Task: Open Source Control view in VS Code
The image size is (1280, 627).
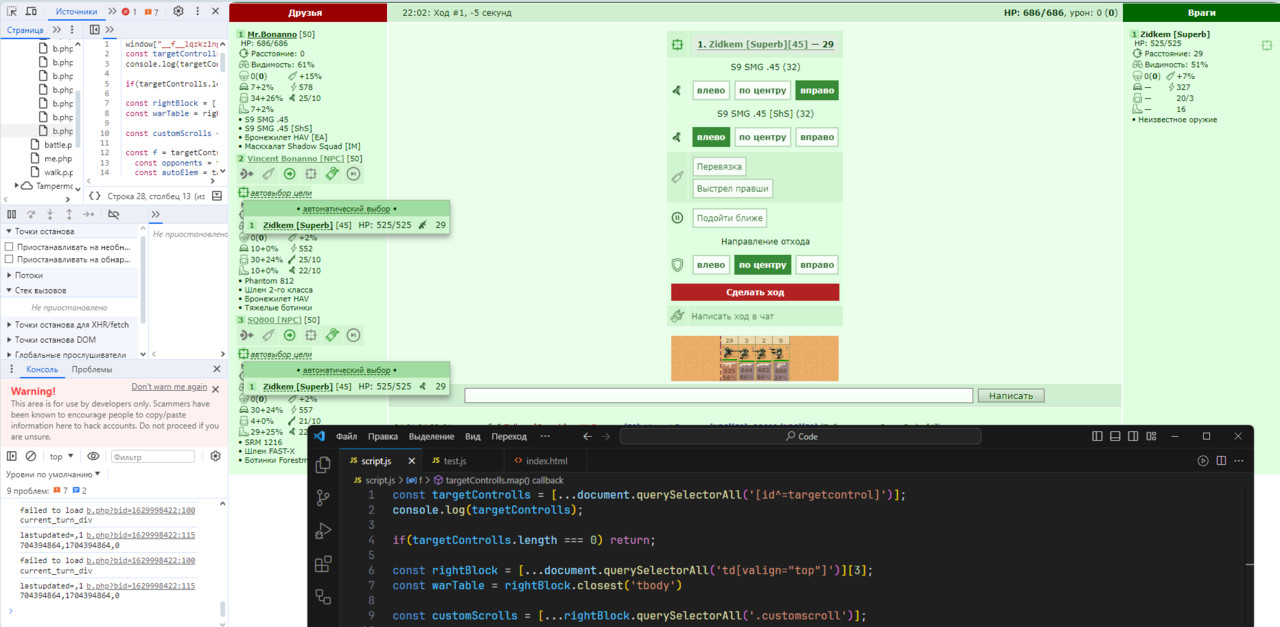Action: point(323,498)
